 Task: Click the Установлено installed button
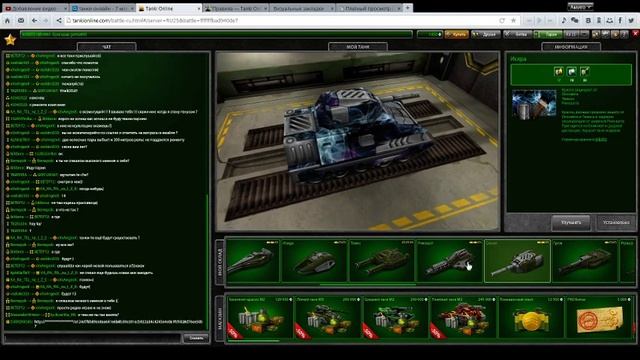[616, 223]
